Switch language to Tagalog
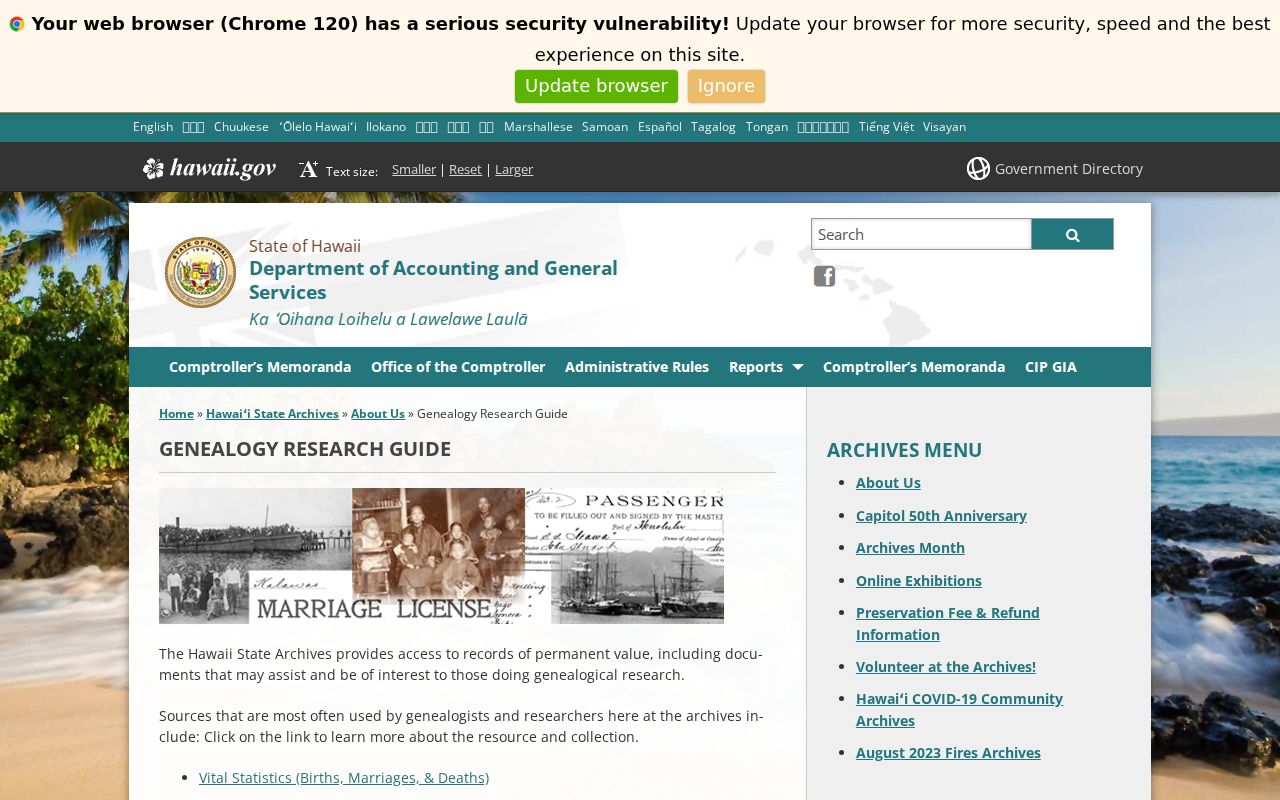This screenshot has width=1280, height=800. coord(713,127)
